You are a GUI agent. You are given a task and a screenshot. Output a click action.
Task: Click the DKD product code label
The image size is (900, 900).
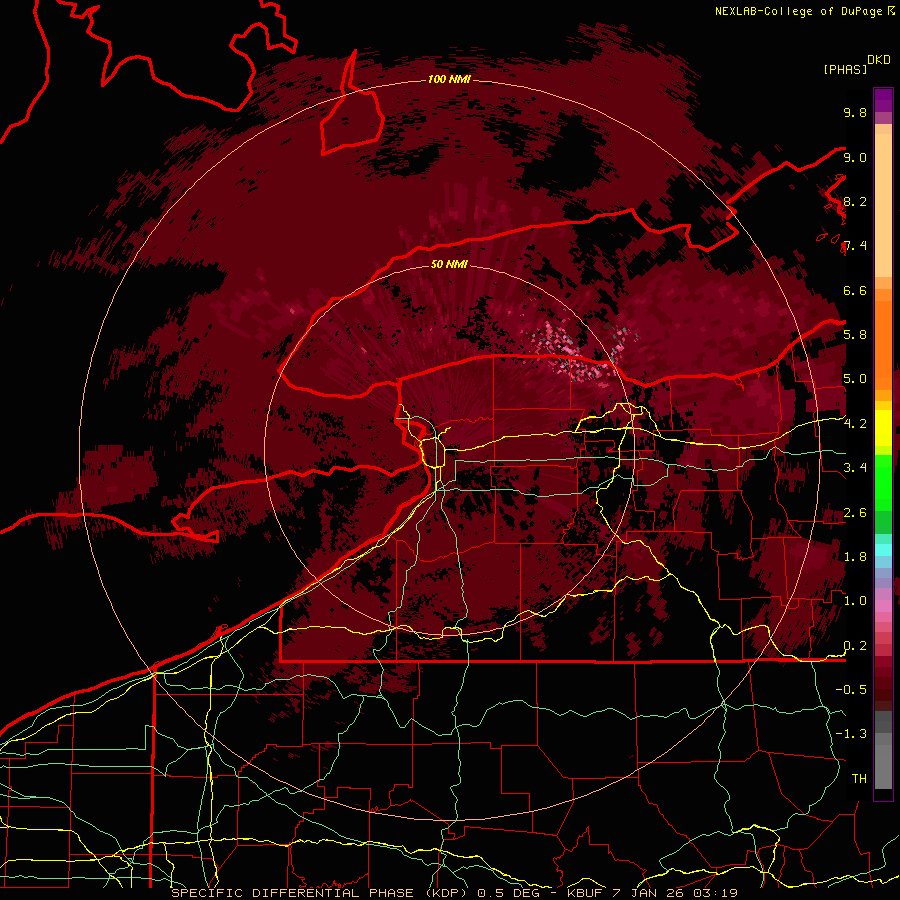pyautogui.click(x=879, y=60)
